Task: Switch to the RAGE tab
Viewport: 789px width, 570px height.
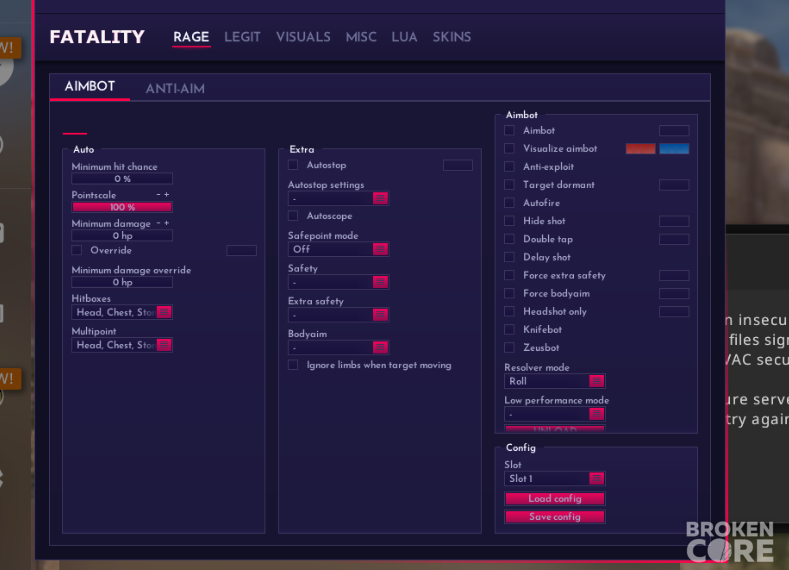Action: point(191,37)
